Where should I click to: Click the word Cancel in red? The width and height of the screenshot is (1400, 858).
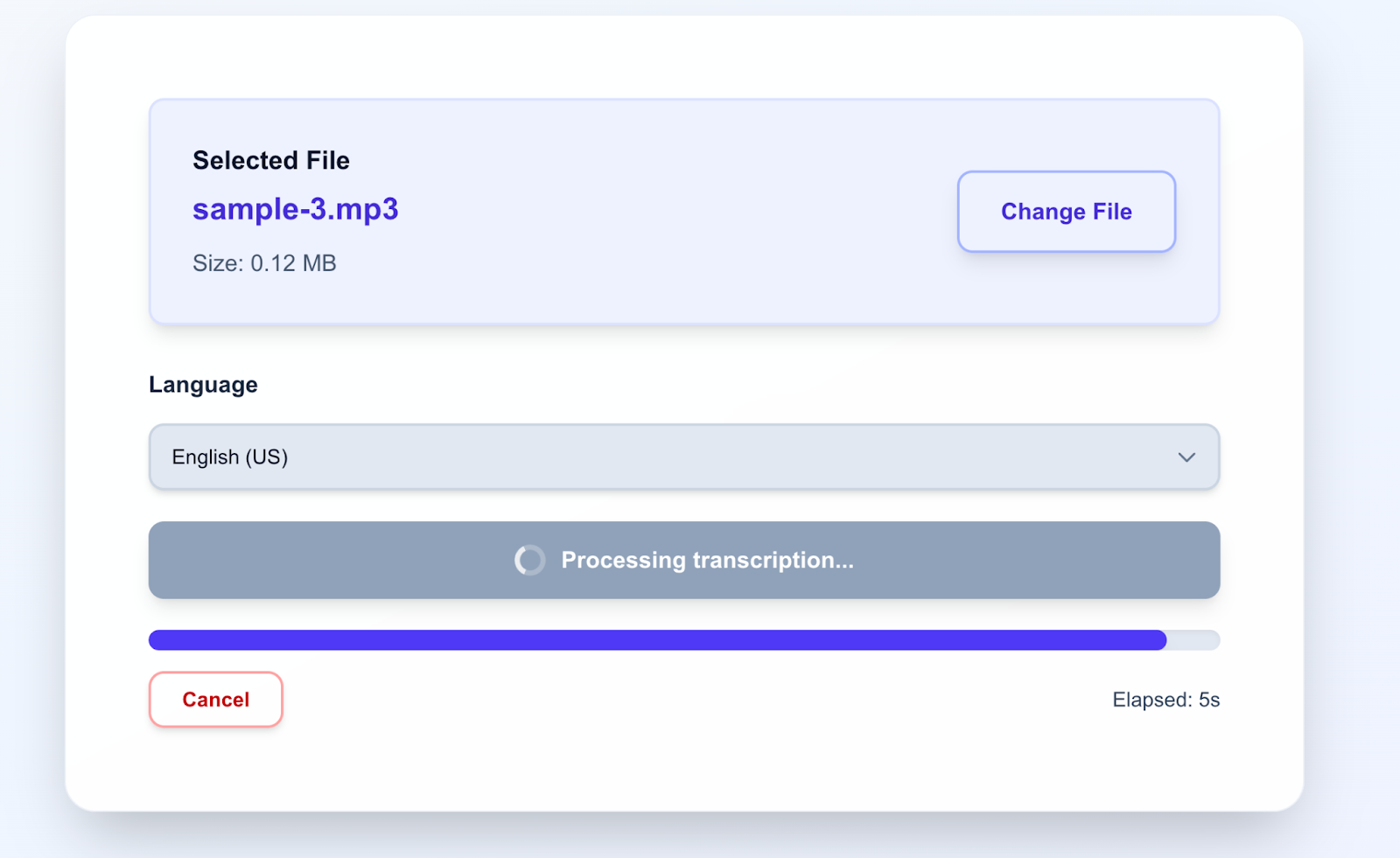pos(215,700)
